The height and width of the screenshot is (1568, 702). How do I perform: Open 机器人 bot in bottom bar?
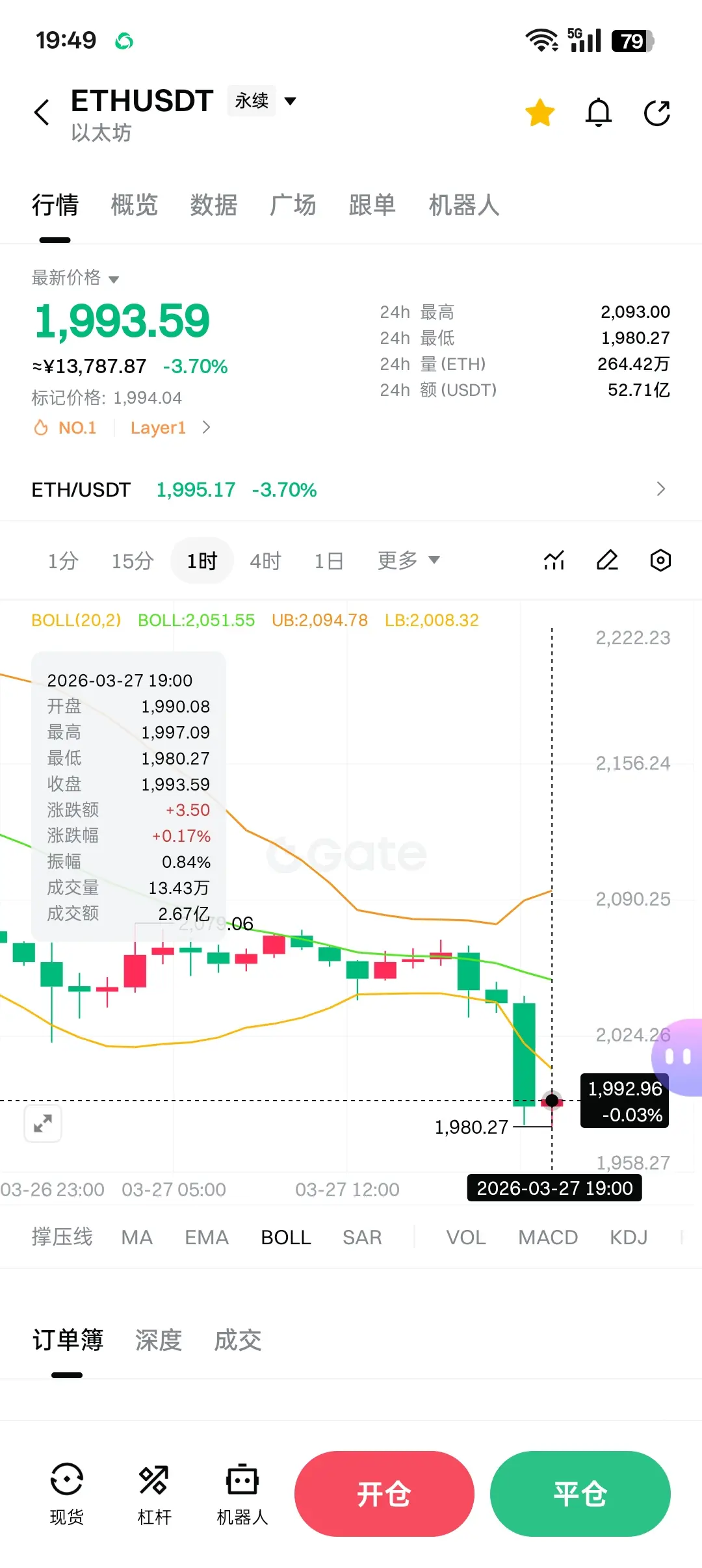click(x=242, y=1494)
